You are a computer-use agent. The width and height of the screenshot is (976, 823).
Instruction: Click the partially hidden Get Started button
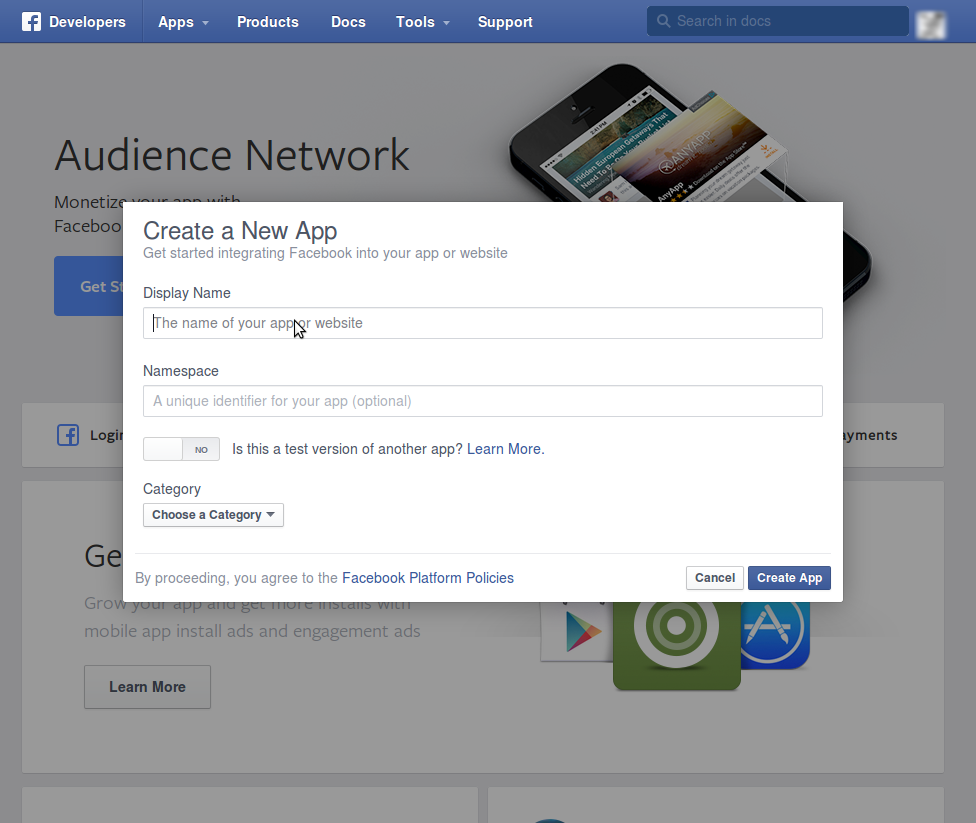pyautogui.click(x=88, y=286)
